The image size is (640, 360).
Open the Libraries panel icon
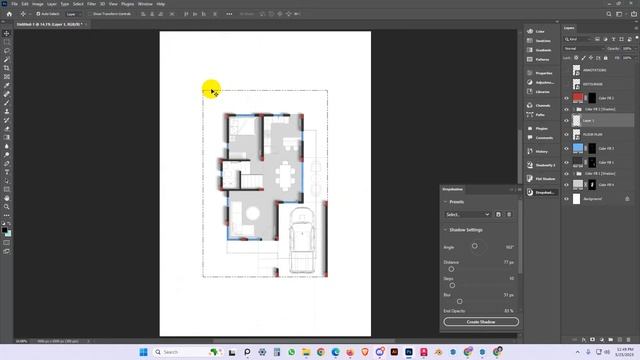point(530,91)
